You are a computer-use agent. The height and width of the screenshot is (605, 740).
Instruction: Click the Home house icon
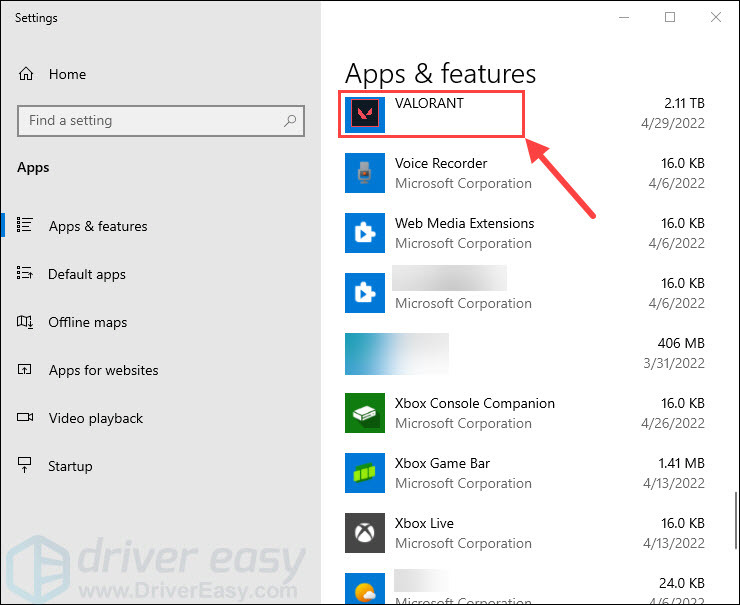[x=25, y=74]
